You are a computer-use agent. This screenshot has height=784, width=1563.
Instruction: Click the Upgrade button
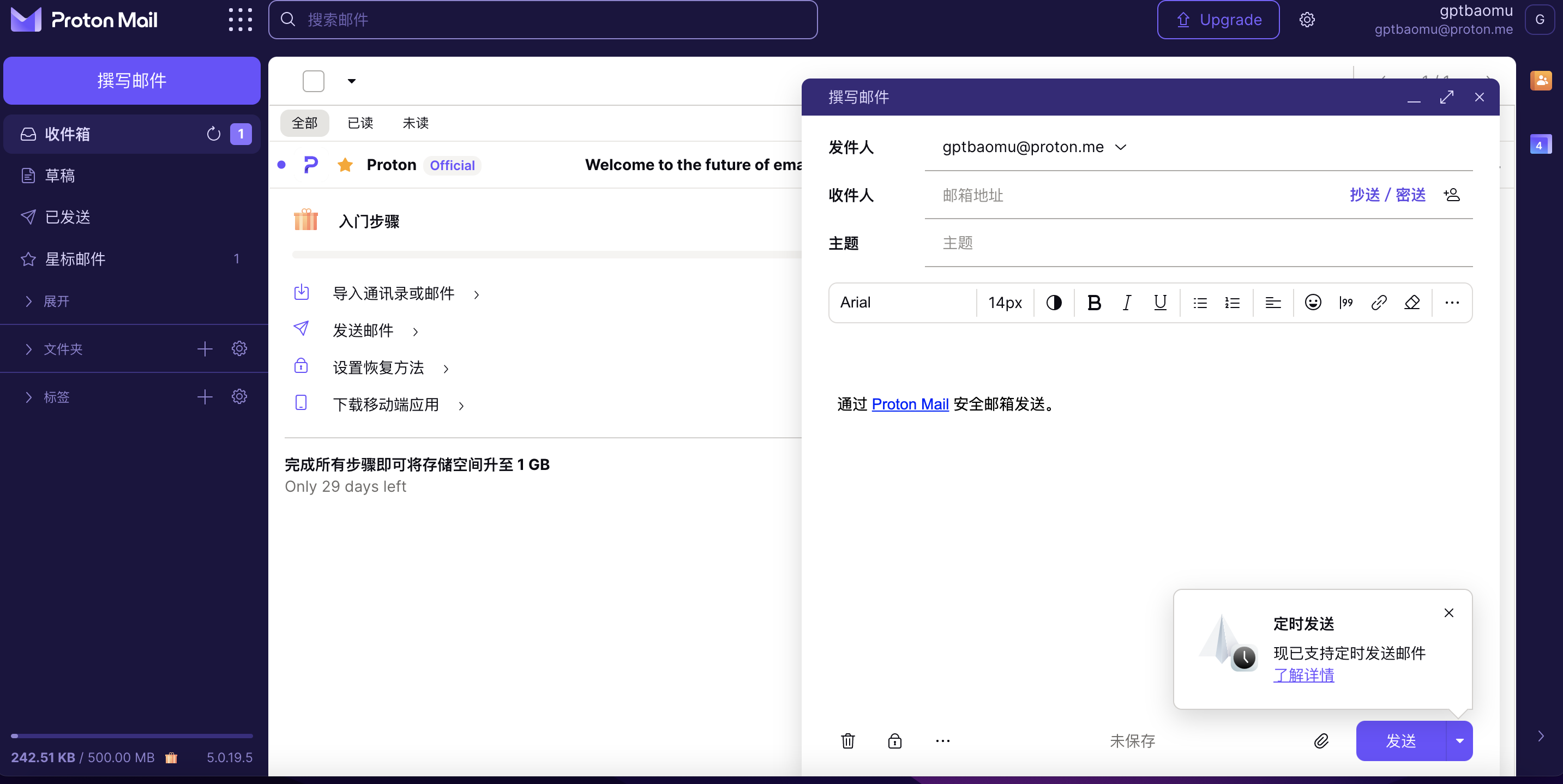click(1218, 20)
